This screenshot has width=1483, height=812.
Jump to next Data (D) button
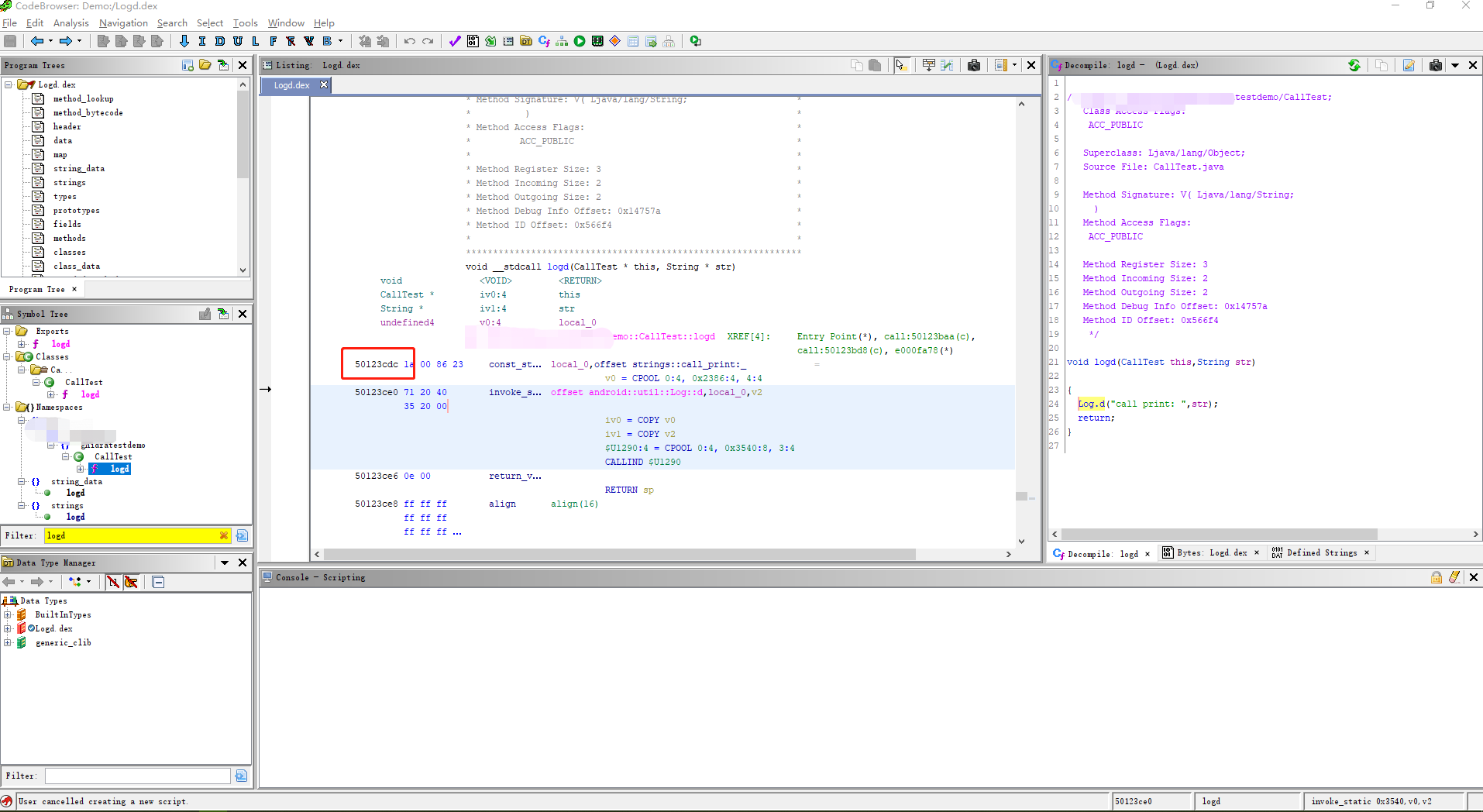click(220, 41)
